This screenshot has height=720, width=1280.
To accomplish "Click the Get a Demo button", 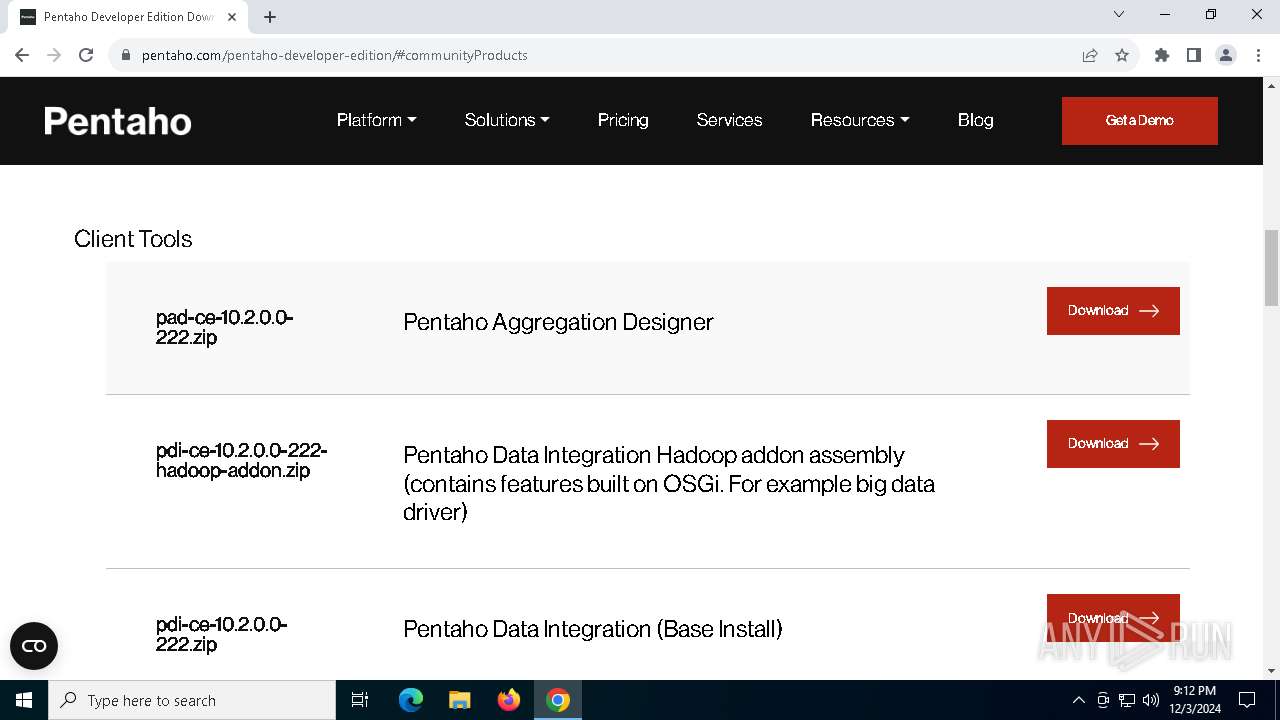I will 1139,121.
